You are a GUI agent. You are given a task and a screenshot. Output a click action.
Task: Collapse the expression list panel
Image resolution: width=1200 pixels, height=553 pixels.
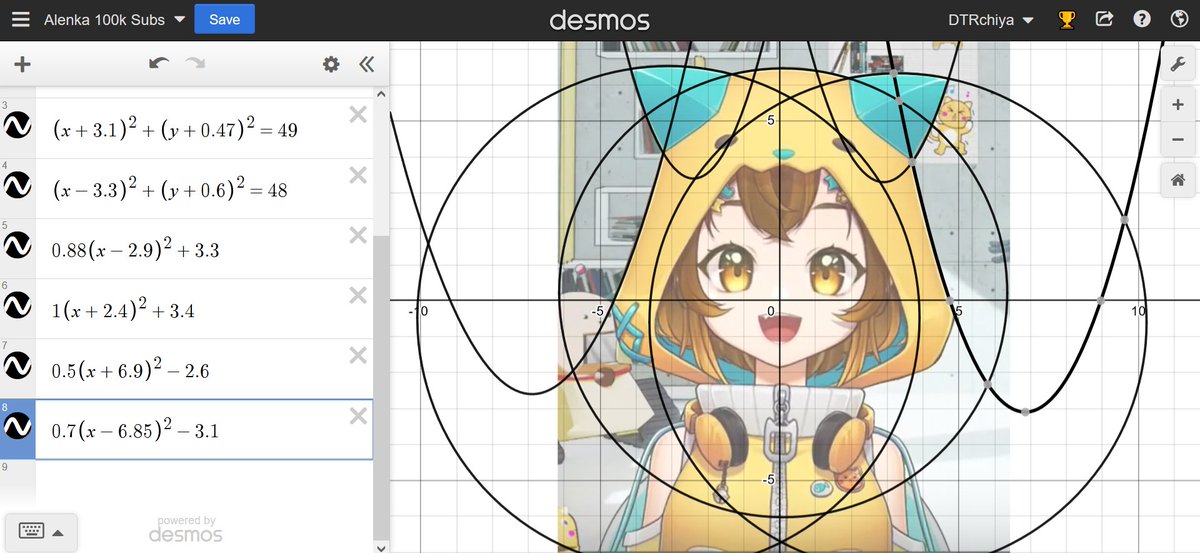click(366, 64)
